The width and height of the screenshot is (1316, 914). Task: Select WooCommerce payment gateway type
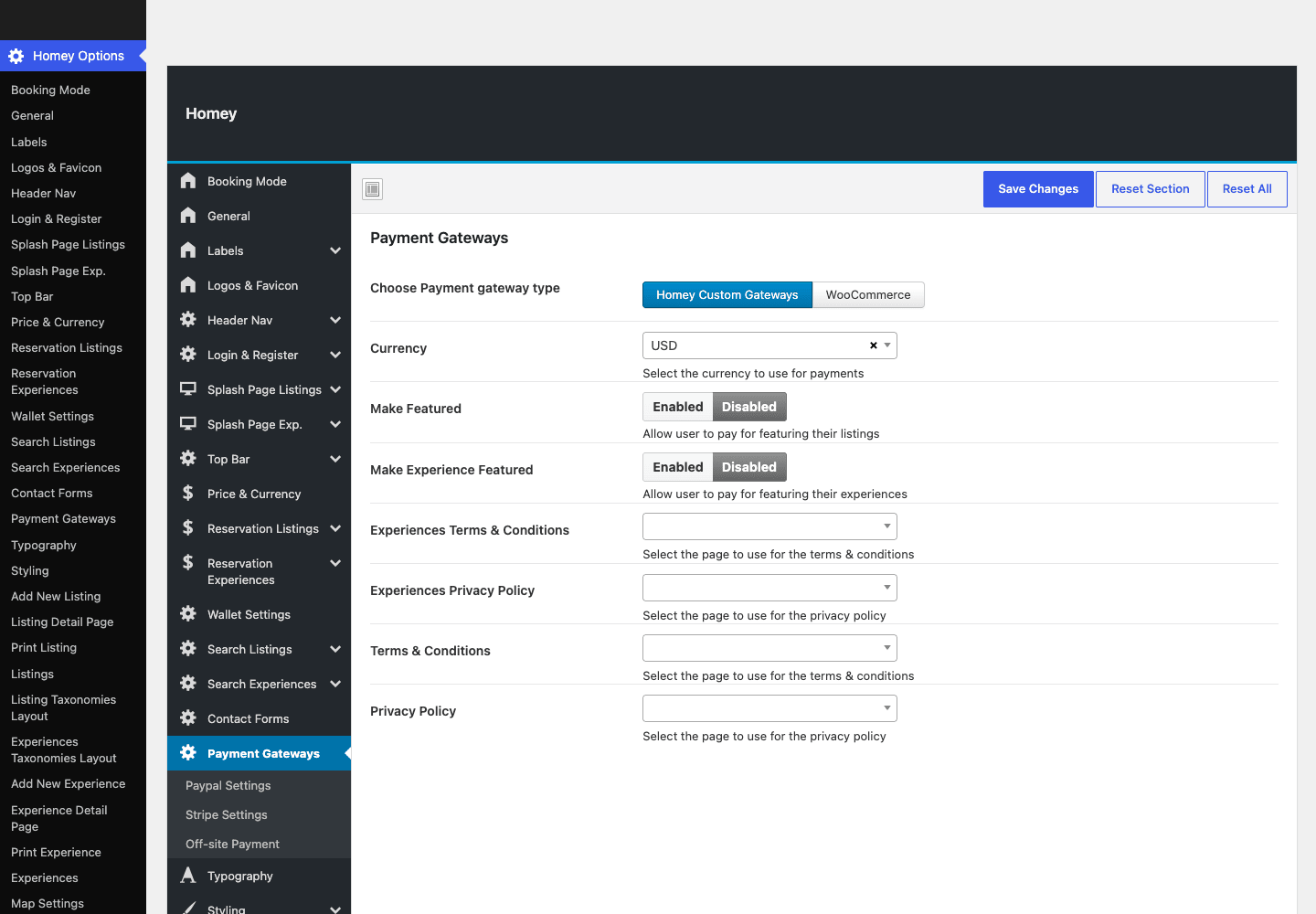(868, 295)
